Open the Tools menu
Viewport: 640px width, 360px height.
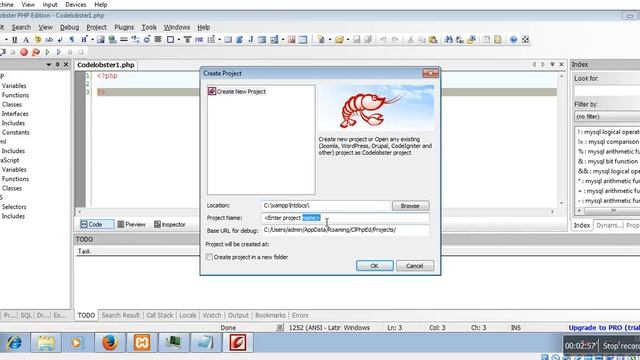(x=149, y=27)
